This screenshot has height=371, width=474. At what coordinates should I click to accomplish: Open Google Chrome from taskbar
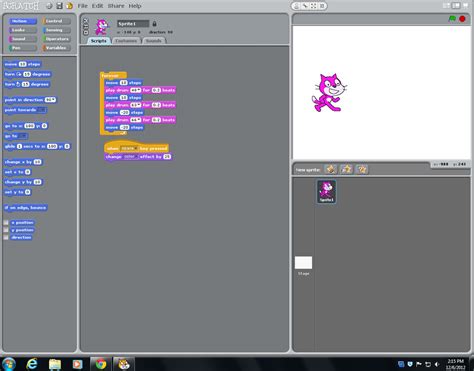point(101,364)
